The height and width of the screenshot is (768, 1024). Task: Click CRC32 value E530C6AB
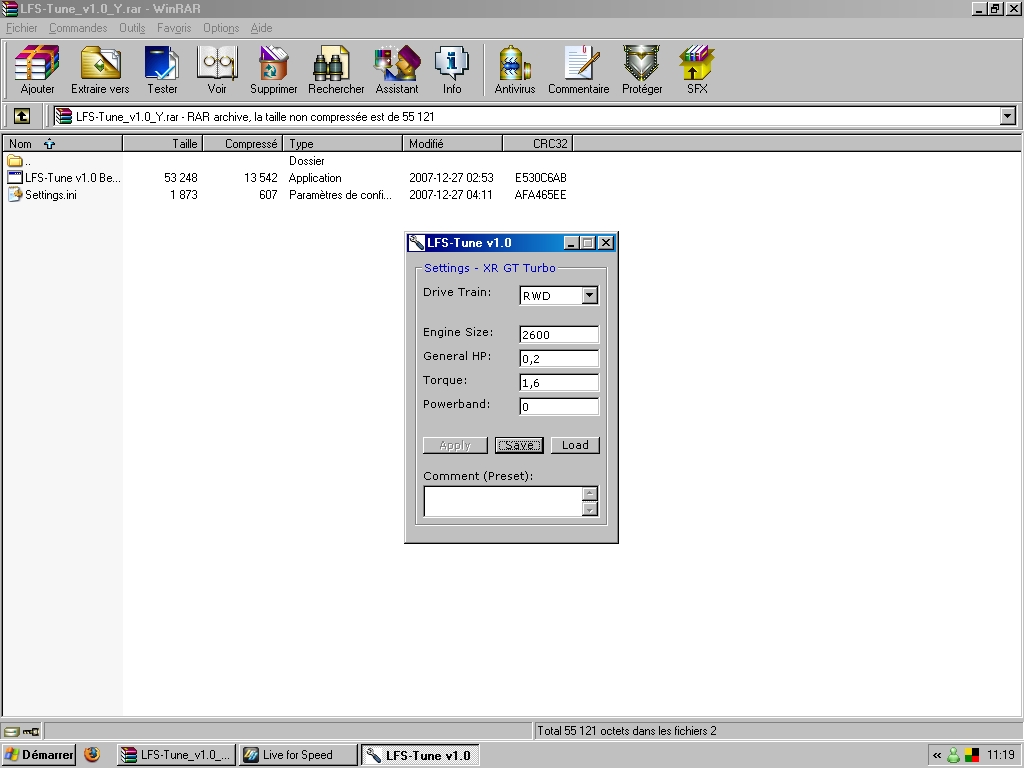coord(541,178)
